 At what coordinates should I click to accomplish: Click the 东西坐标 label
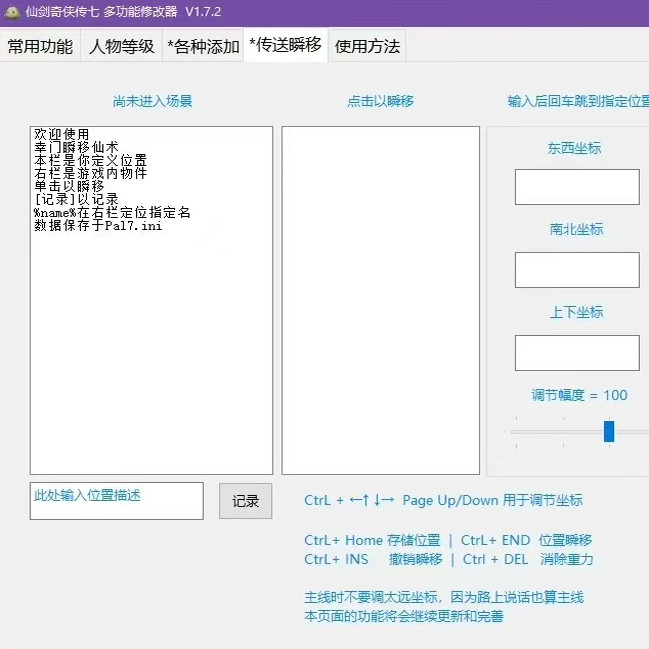[x=574, y=148]
